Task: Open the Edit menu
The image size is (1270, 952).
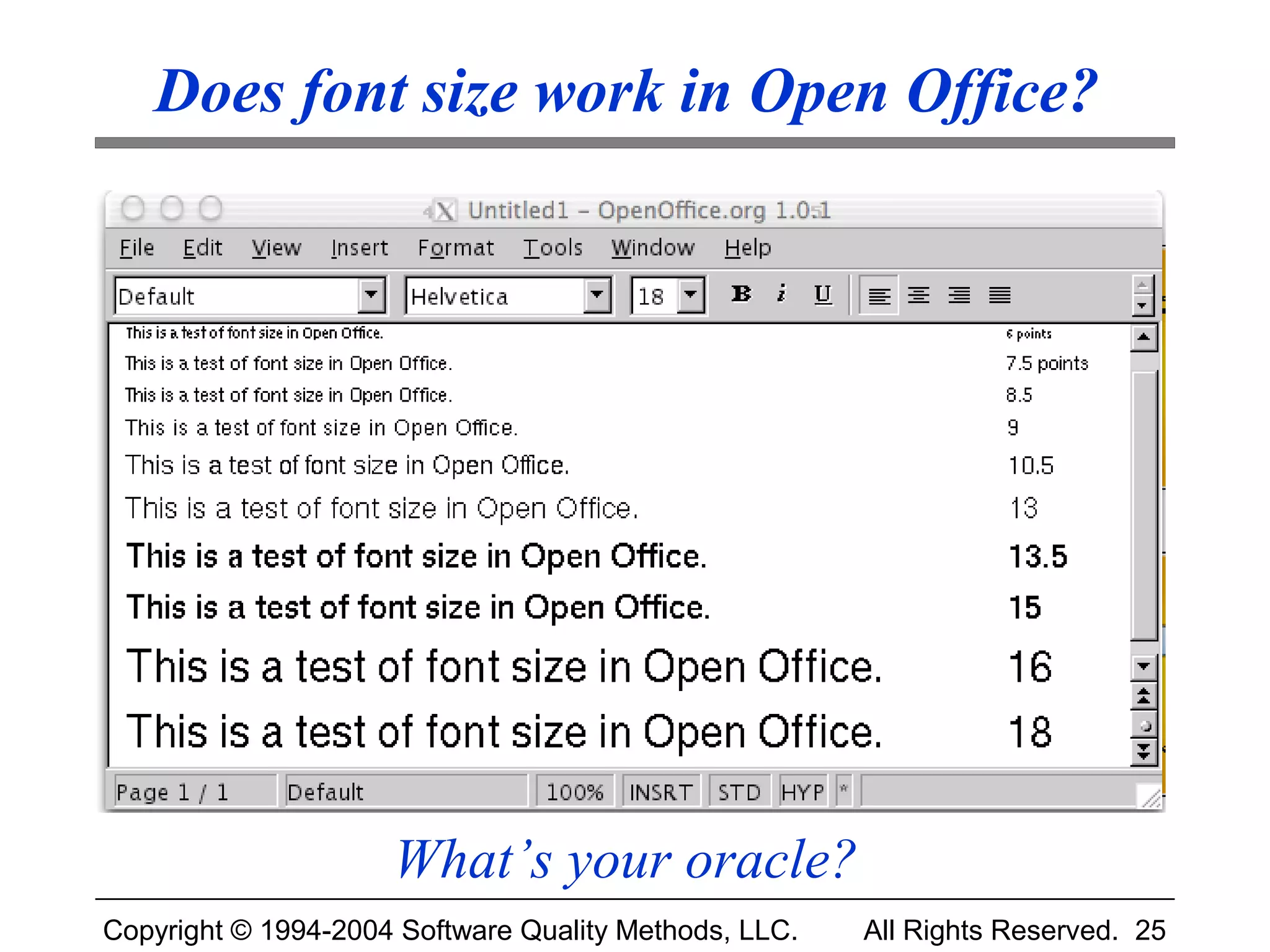Action: (x=202, y=248)
